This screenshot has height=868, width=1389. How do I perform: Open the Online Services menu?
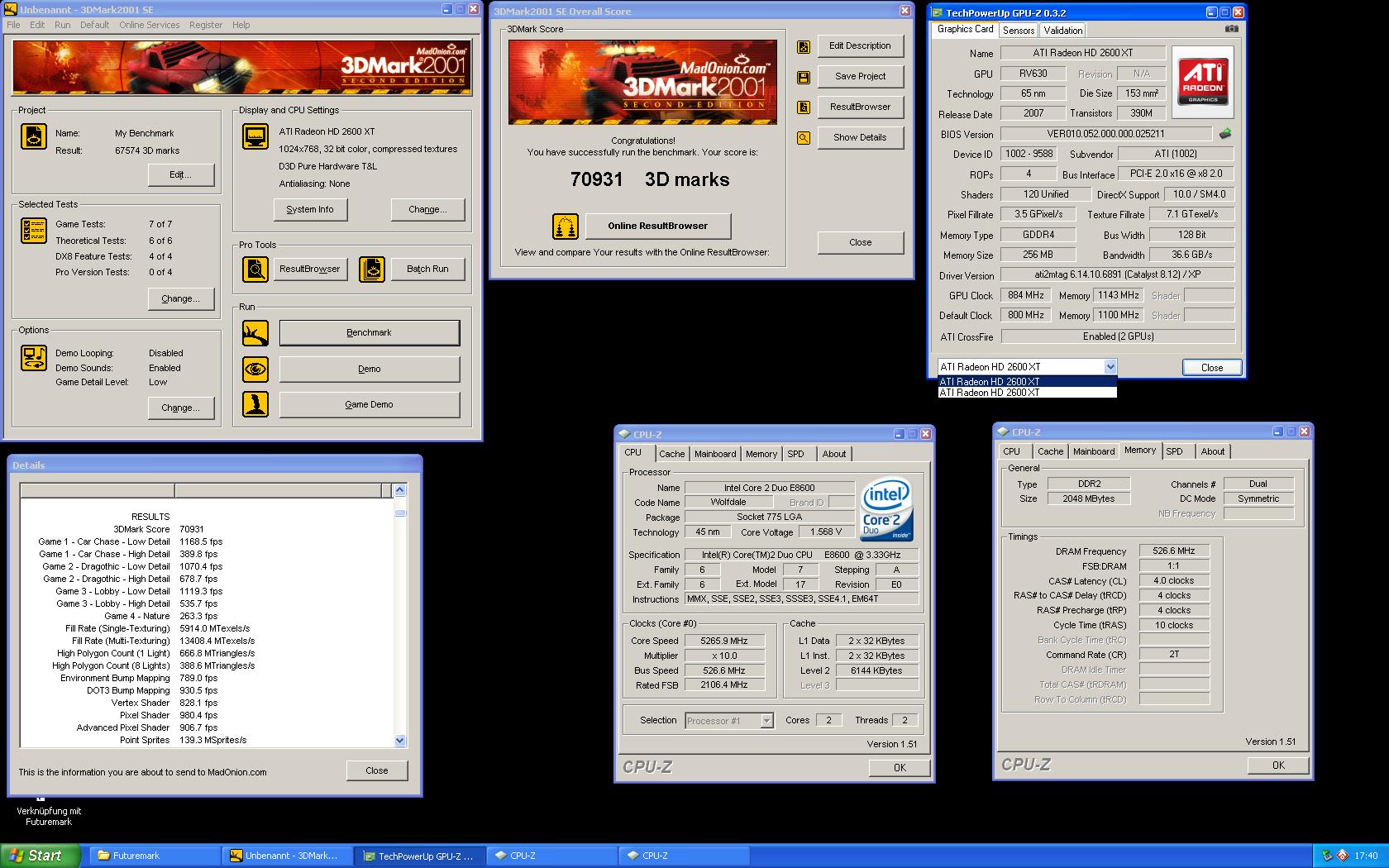(149, 25)
